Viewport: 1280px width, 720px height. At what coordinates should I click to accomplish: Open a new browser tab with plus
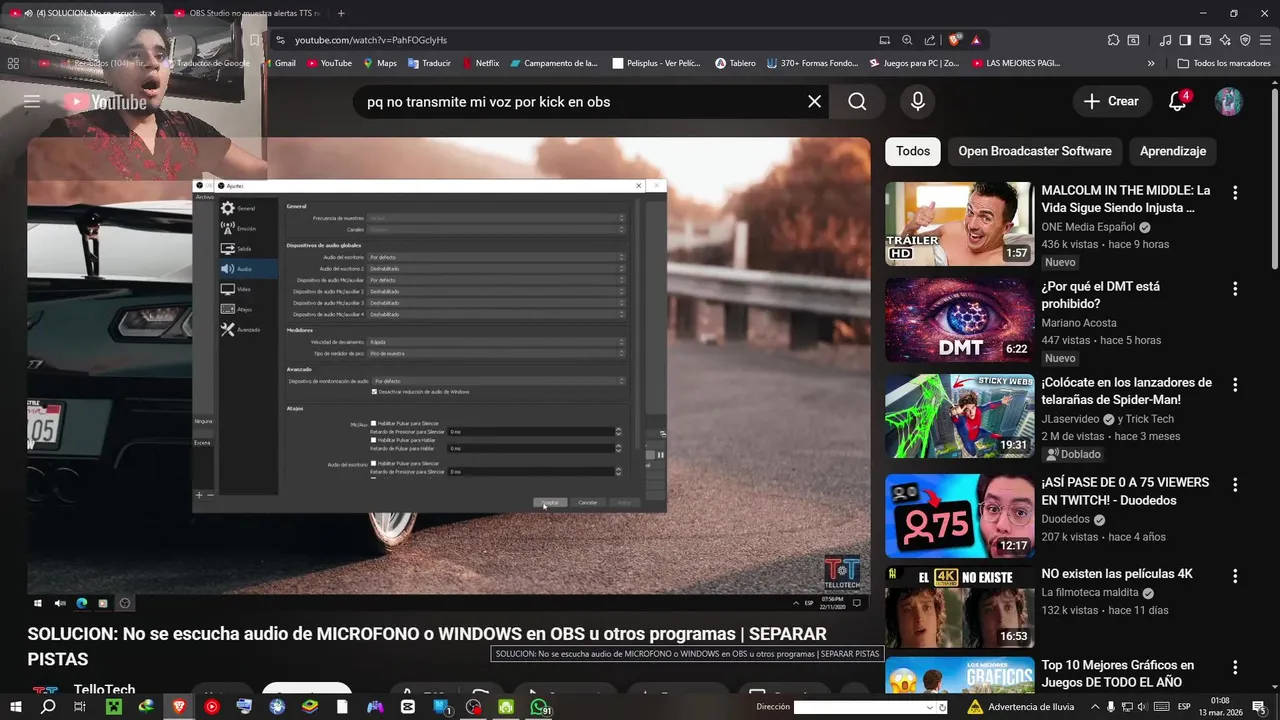341,13
